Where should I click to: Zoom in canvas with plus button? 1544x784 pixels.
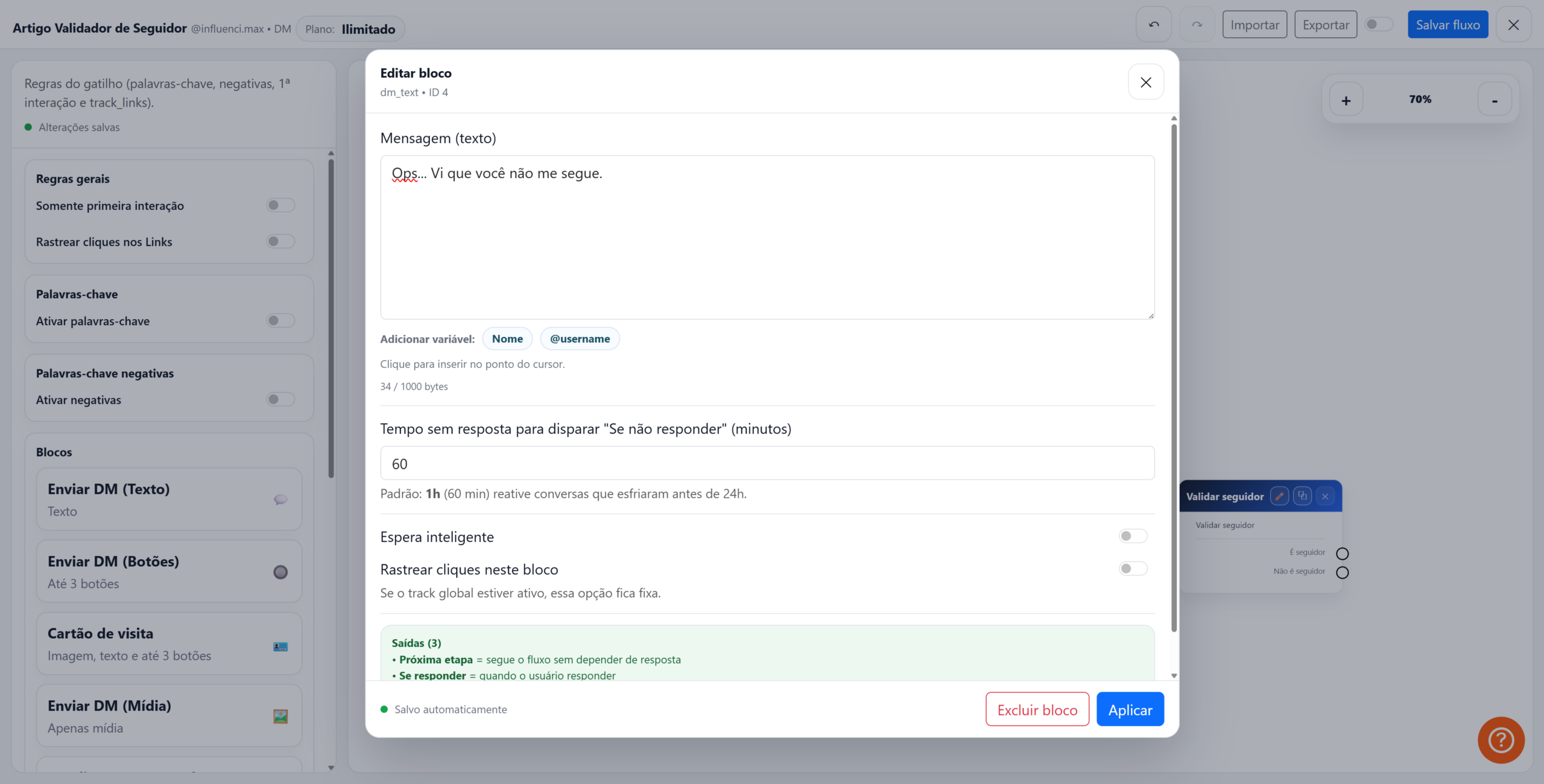coord(1346,100)
